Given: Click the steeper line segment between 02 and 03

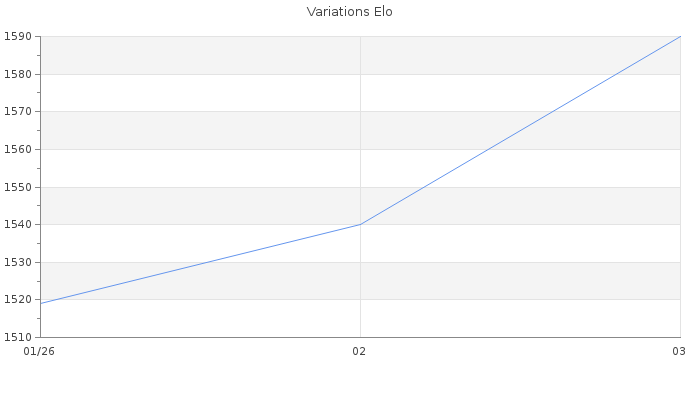Looking at the screenshot, I should [x=520, y=130].
